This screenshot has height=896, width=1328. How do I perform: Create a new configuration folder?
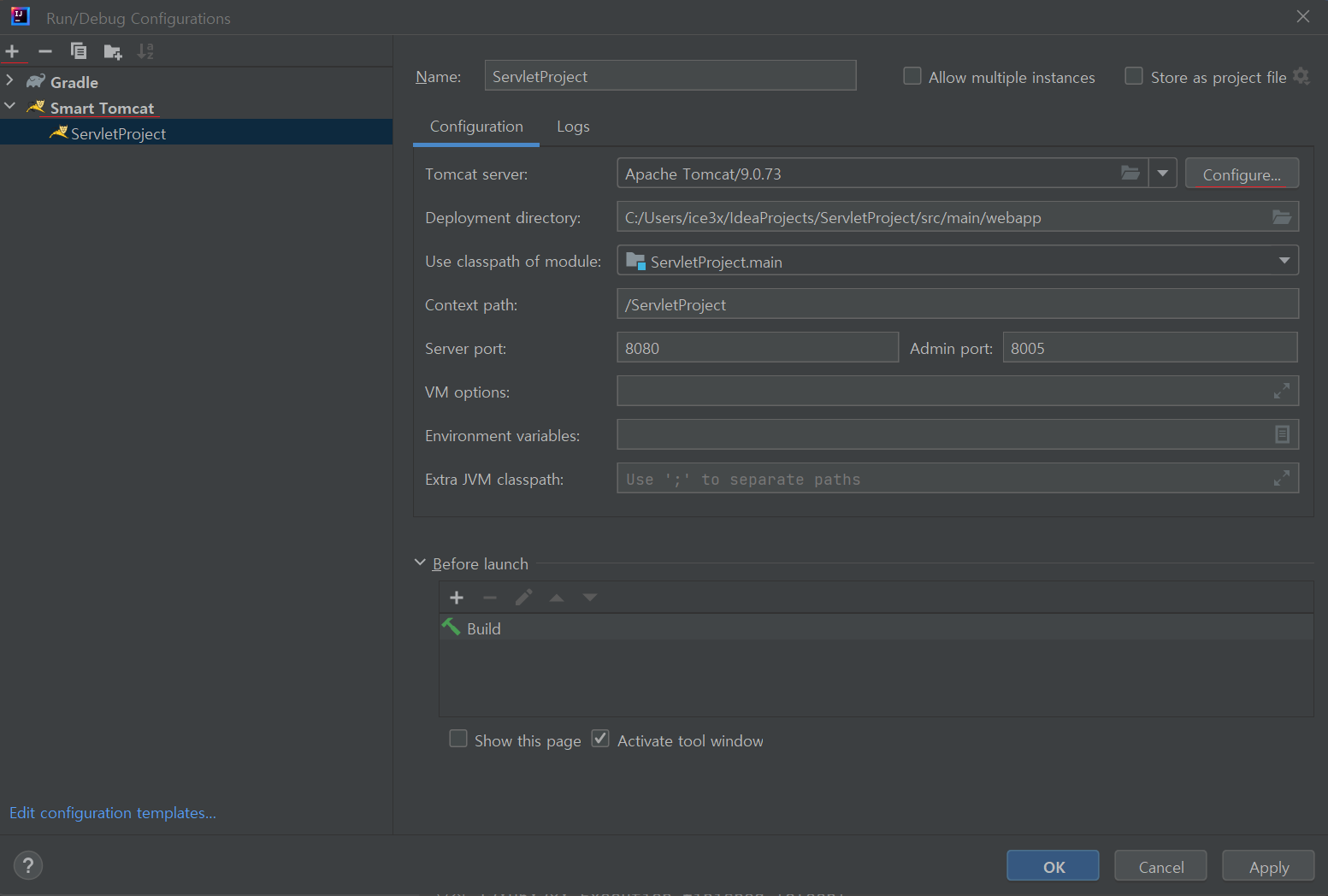(x=112, y=51)
